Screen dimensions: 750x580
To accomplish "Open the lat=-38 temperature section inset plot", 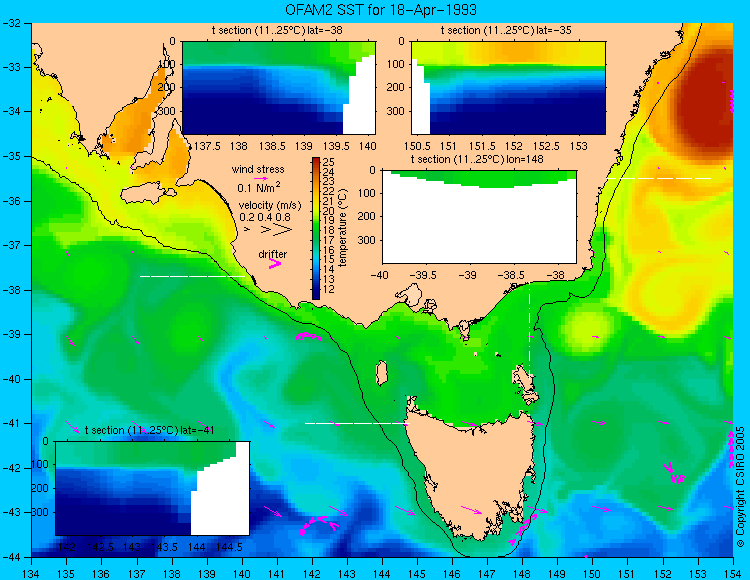I will click(279, 88).
